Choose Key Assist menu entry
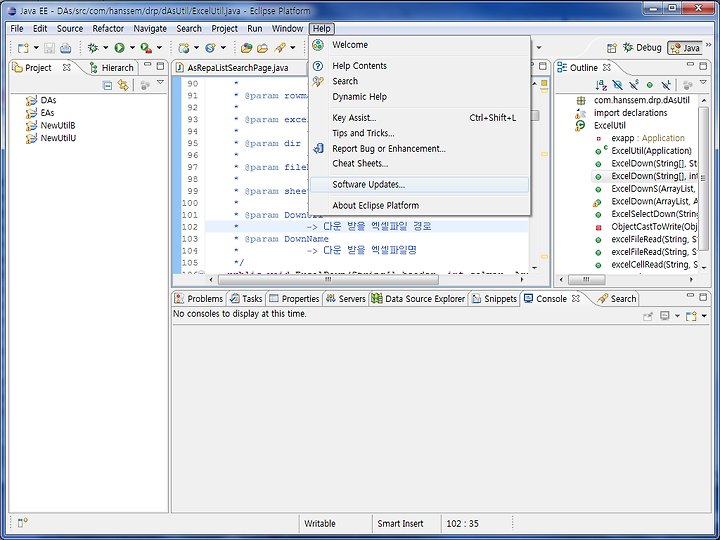The height and width of the screenshot is (540, 720). [x=419, y=118]
